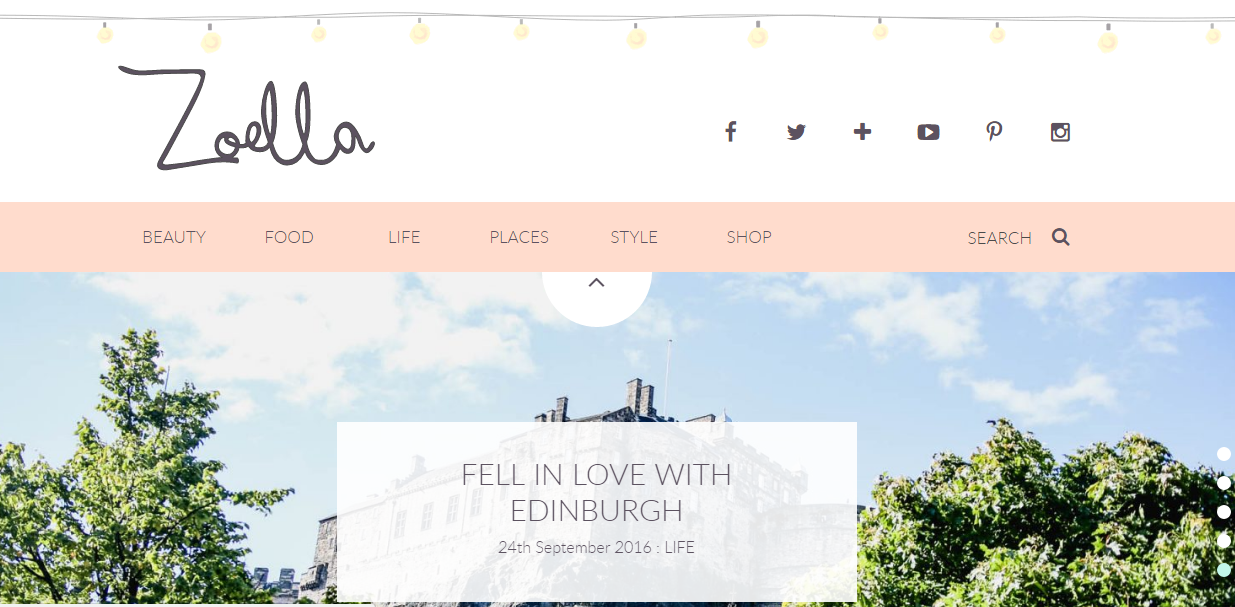
Task: Select the highlighted mint slideshow dot
Action: point(1224,570)
